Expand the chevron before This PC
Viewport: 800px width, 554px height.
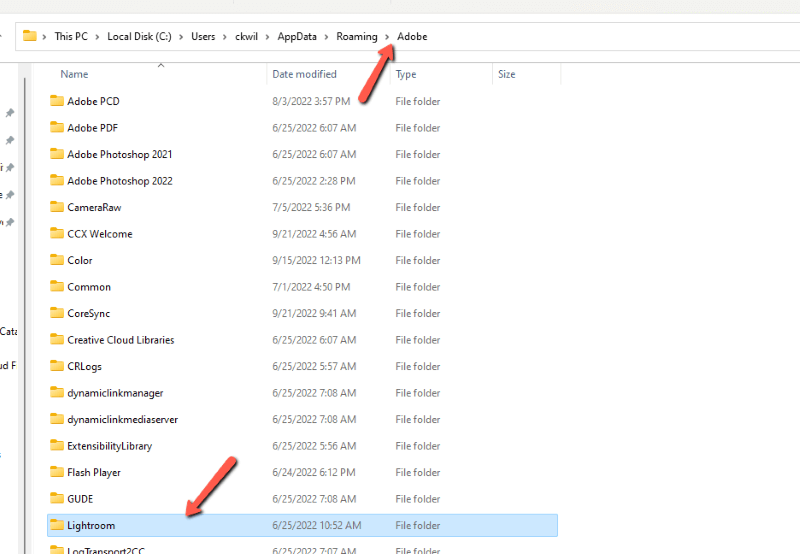44,37
